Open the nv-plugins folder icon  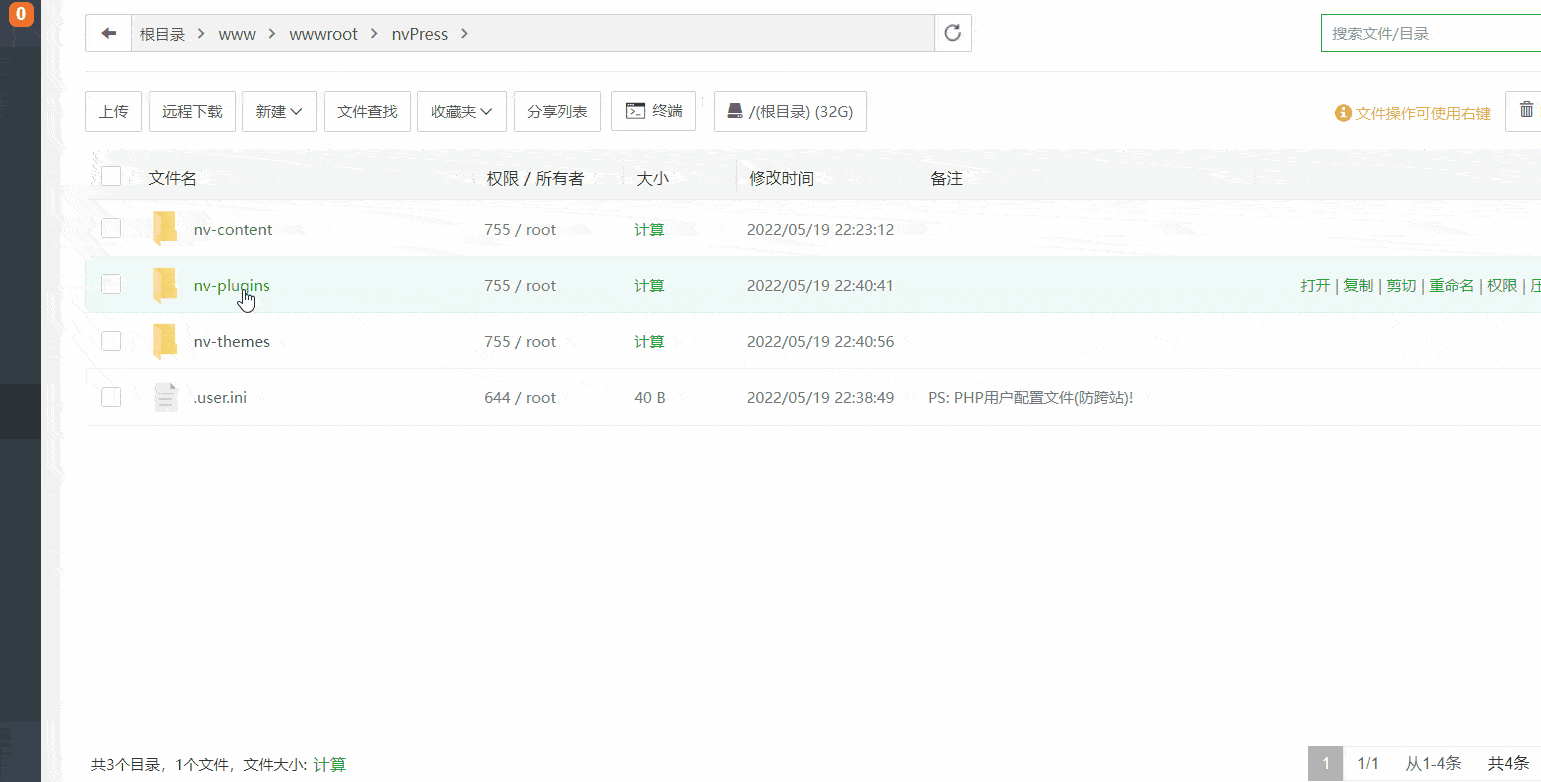point(165,285)
